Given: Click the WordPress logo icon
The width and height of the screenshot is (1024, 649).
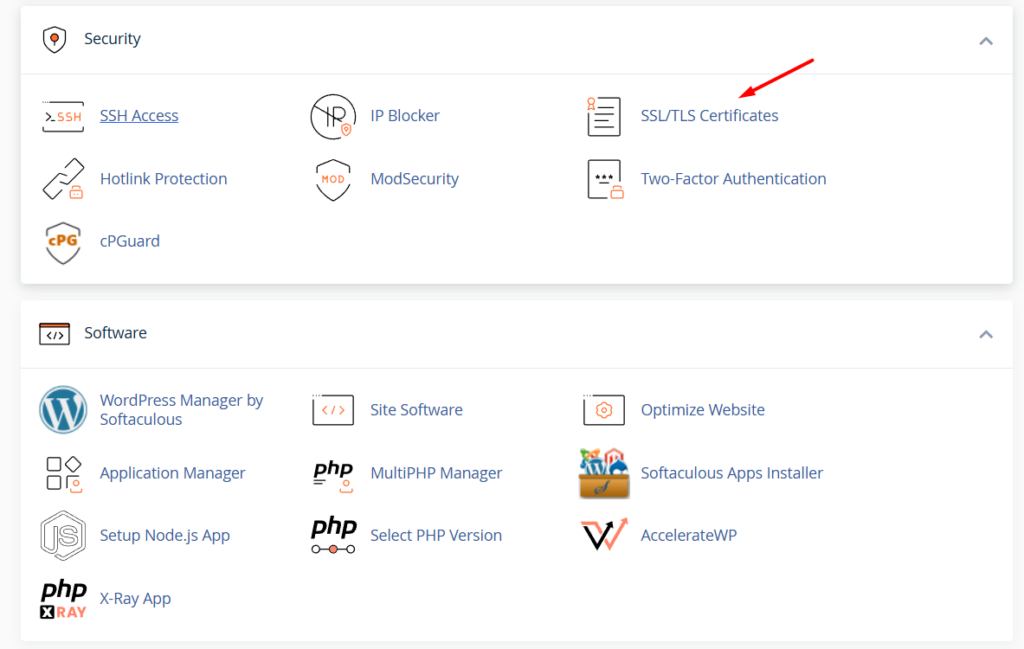Looking at the screenshot, I should coord(62,410).
